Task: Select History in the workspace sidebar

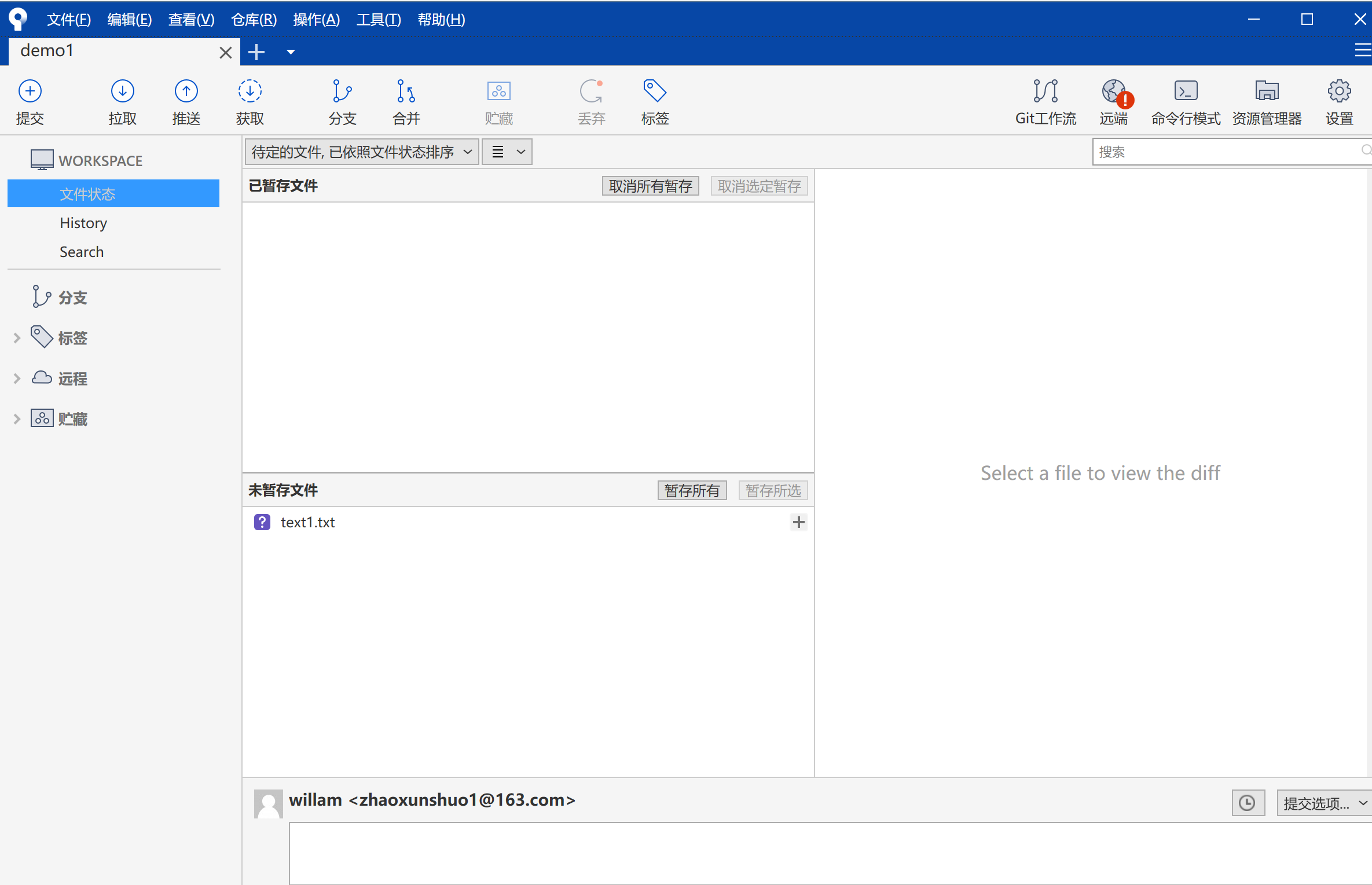Action: coord(83,223)
